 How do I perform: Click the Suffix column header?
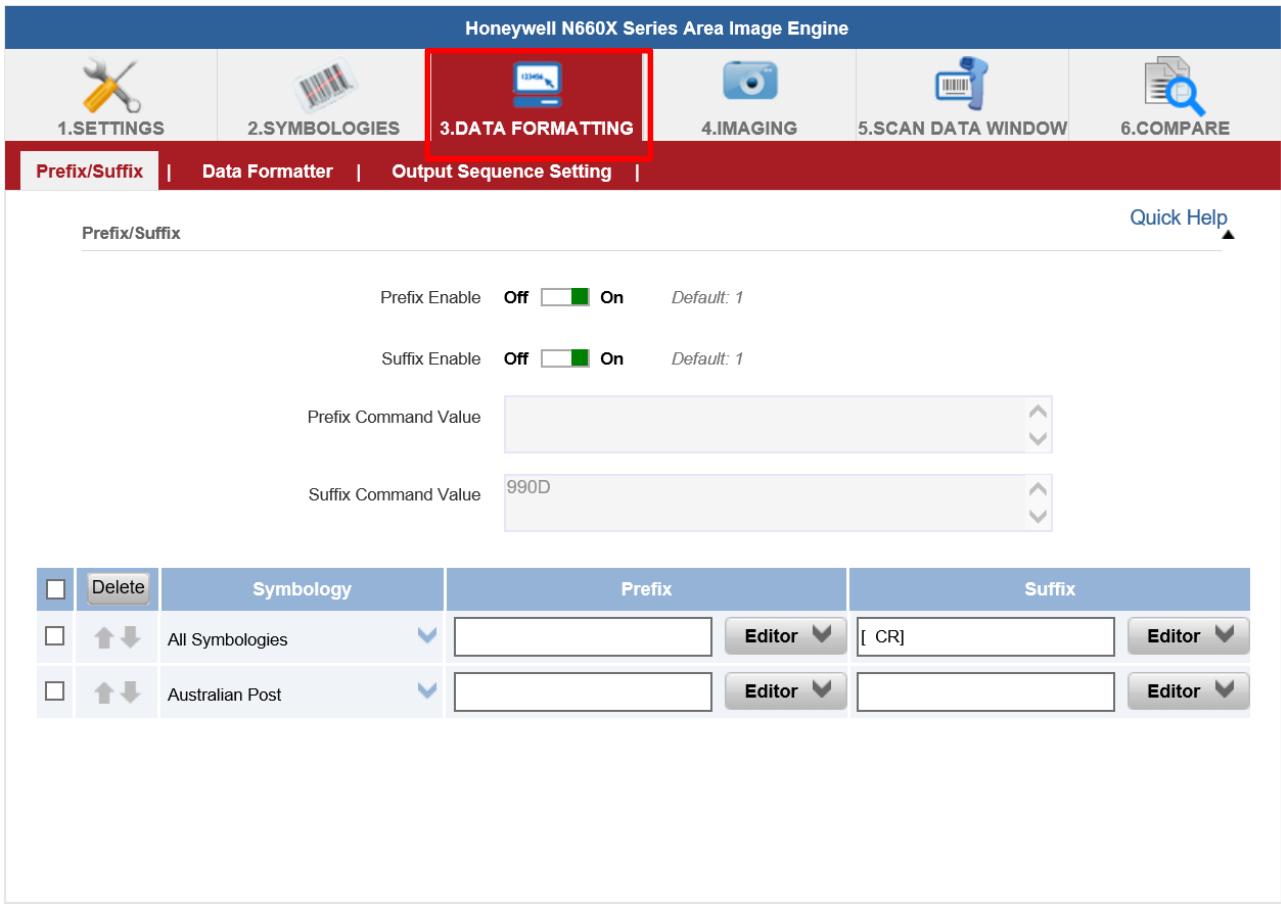[1049, 590]
